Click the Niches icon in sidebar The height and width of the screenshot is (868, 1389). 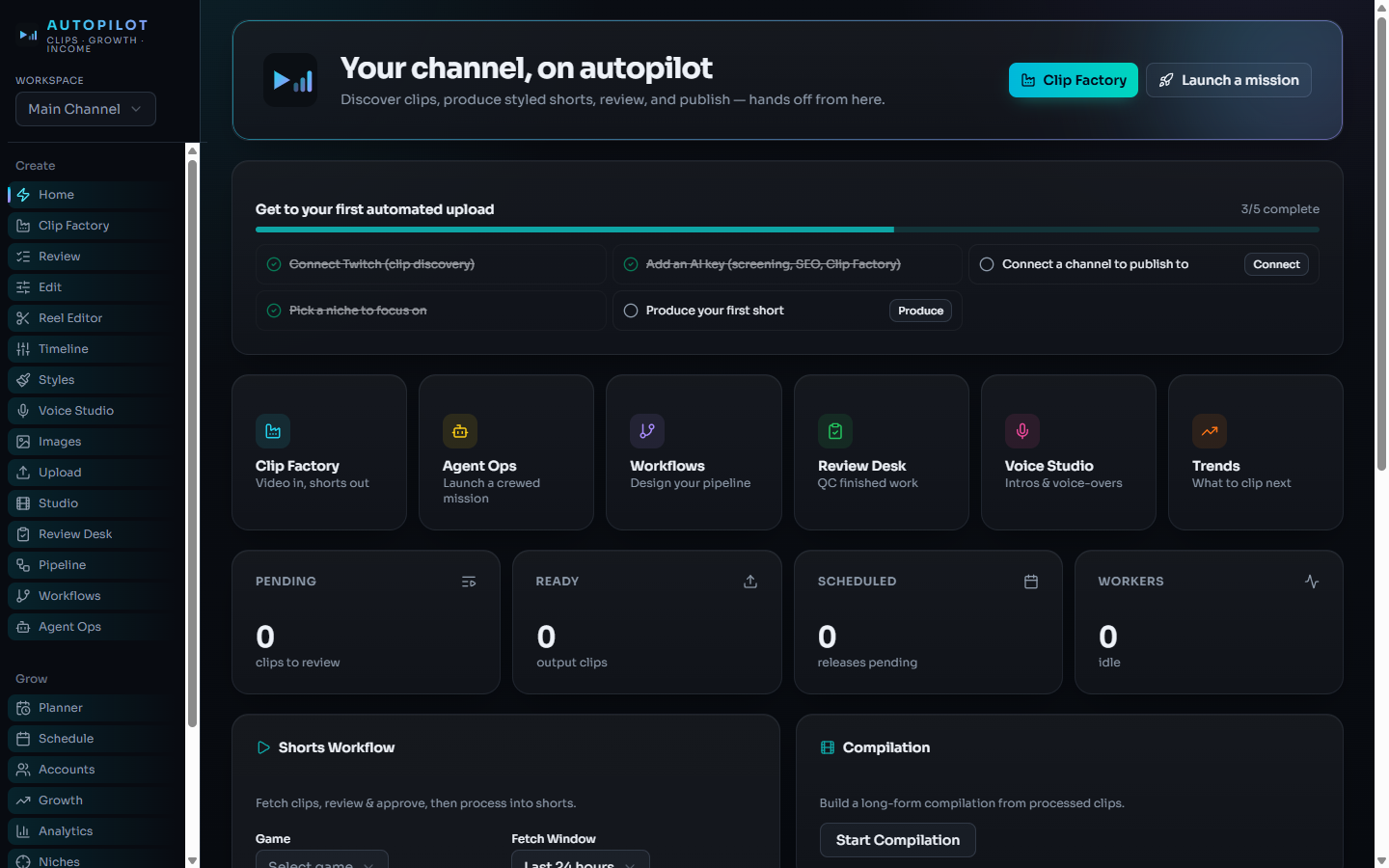[23, 861]
